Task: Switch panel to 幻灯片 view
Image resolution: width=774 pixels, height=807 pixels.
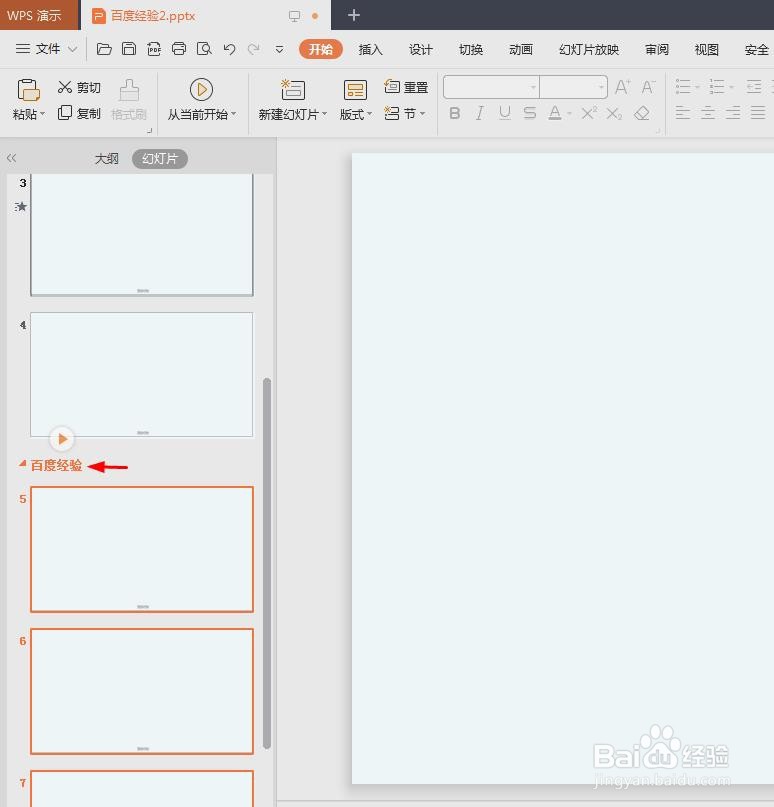Action: pos(160,159)
